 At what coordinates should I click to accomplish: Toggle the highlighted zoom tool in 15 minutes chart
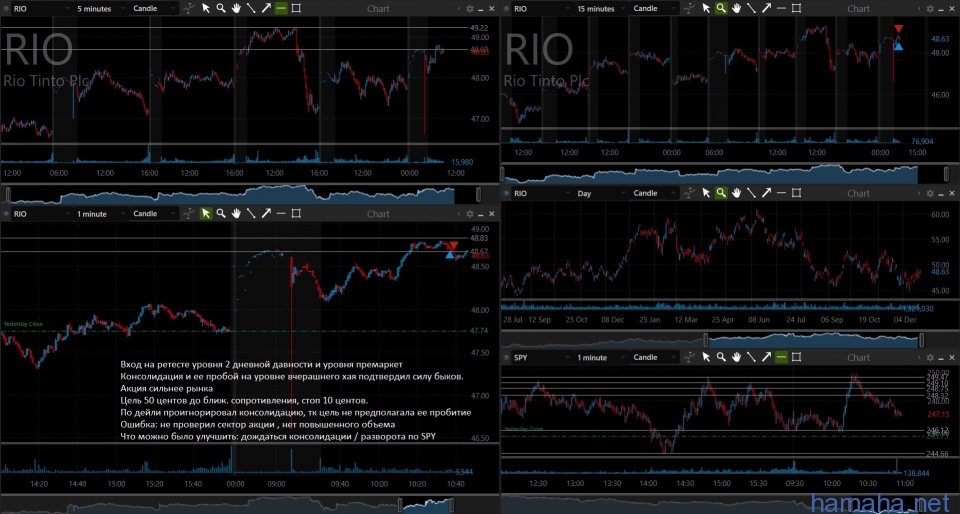coord(721,9)
